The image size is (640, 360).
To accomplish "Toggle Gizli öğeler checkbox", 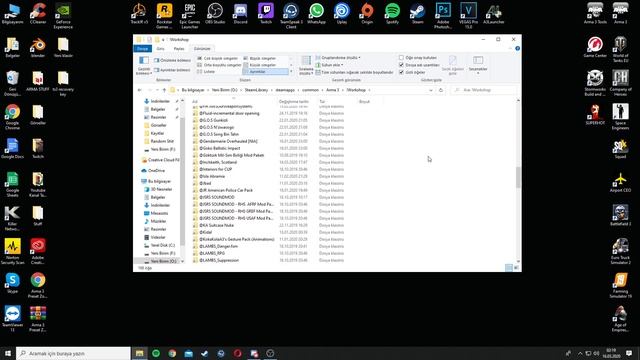I will (401, 72).
